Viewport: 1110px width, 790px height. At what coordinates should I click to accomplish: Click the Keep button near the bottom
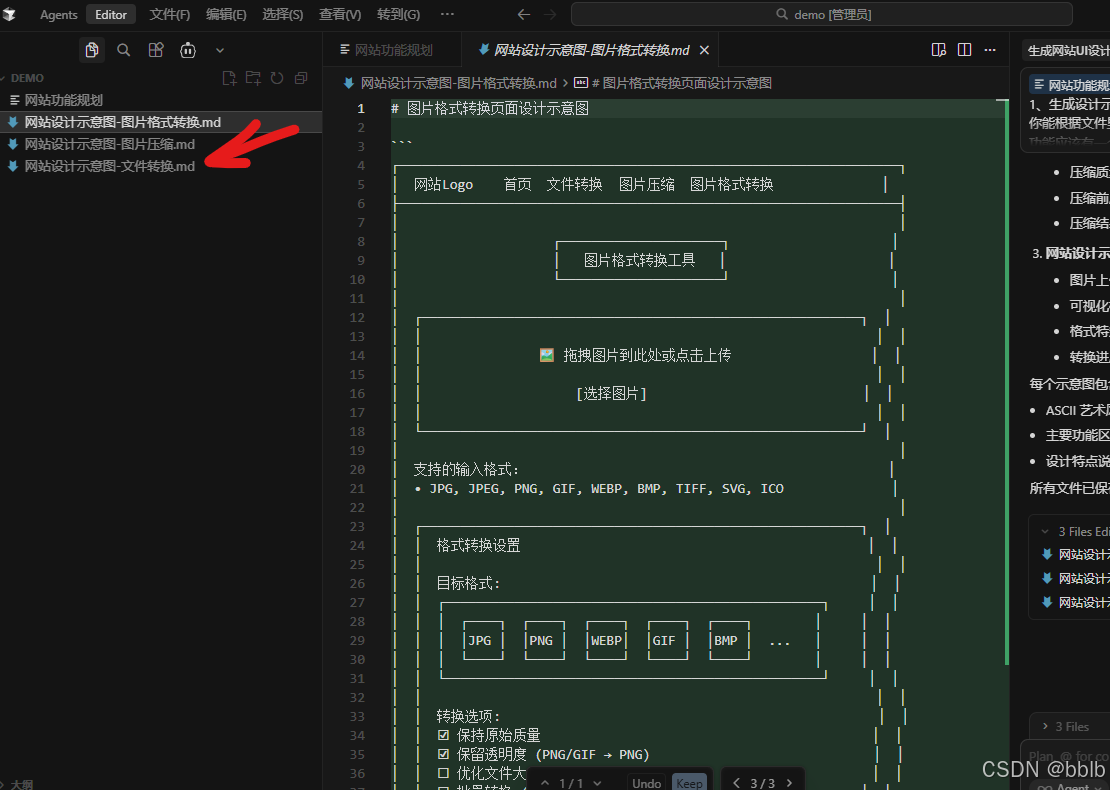[x=689, y=782]
